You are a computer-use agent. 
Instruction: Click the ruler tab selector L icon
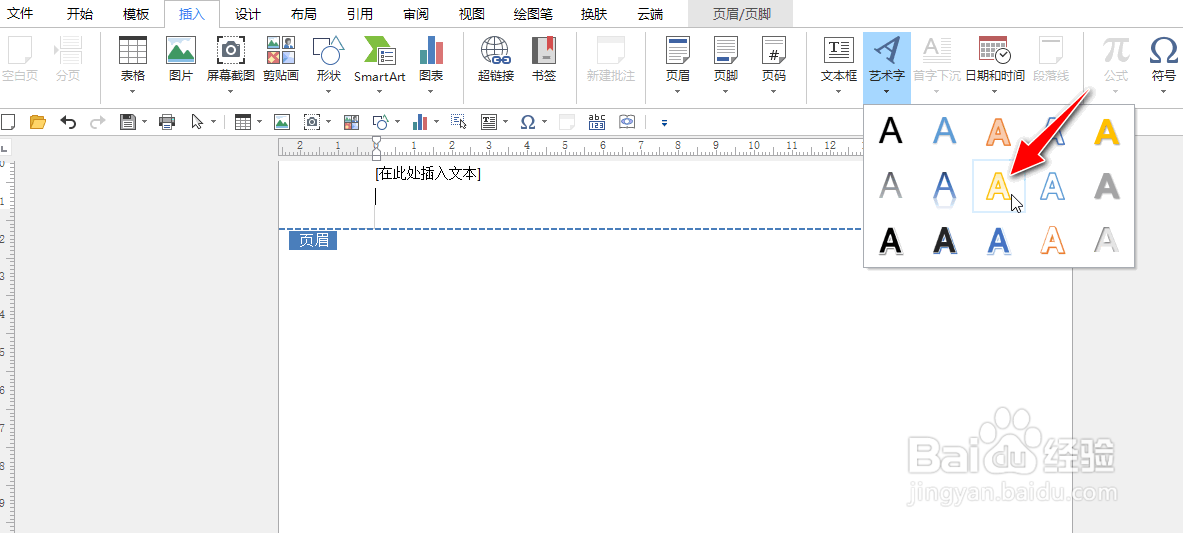click(4, 149)
